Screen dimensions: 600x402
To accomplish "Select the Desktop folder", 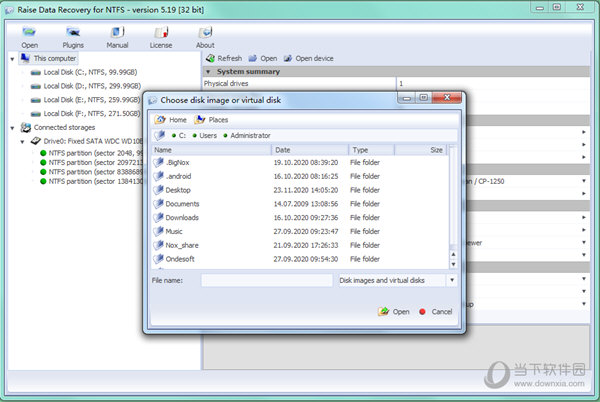I will click(x=178, y=190).
